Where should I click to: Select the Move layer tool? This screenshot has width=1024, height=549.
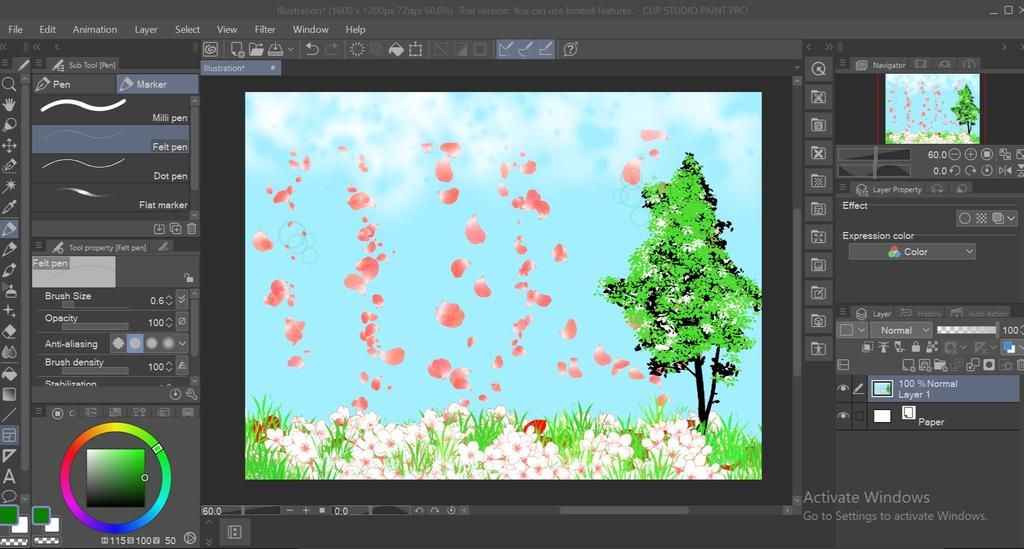(x=9, y=146)
